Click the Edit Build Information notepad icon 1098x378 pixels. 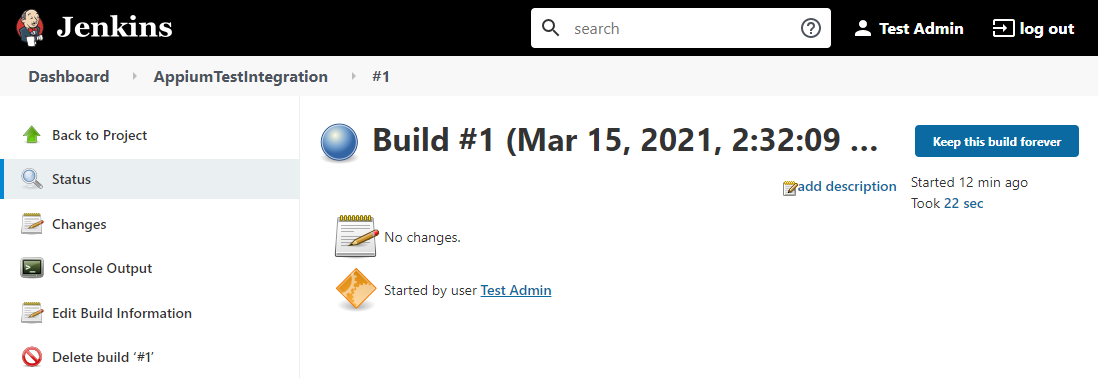[32, 313]
